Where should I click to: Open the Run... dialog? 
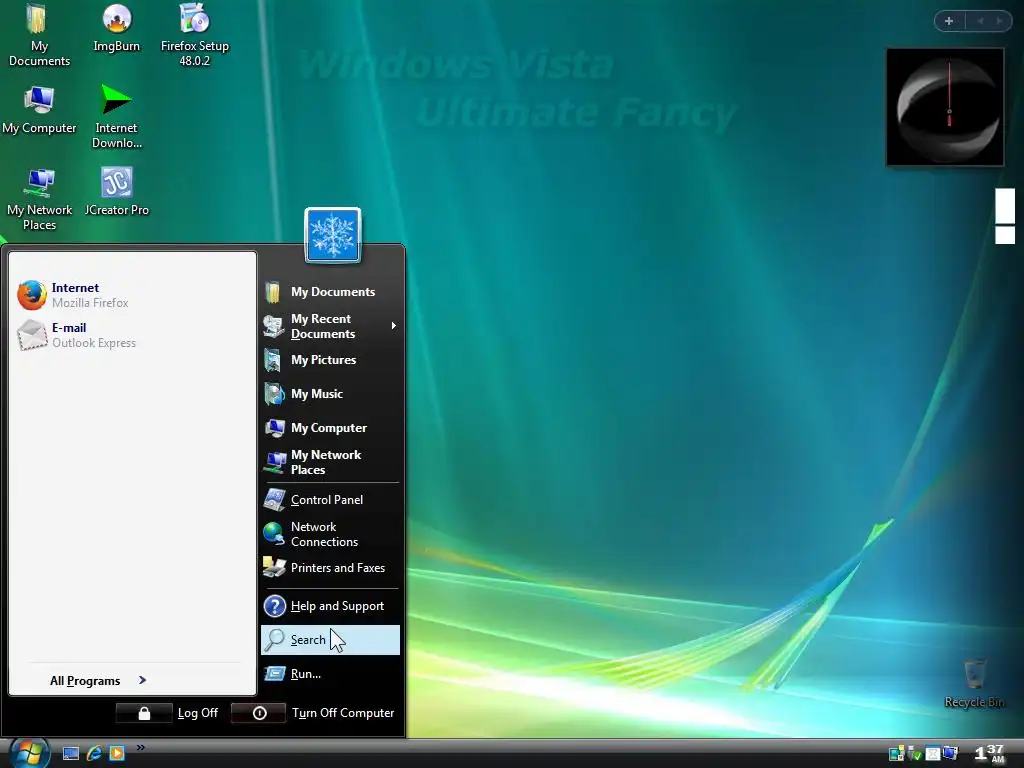click(x=330, y=674)
